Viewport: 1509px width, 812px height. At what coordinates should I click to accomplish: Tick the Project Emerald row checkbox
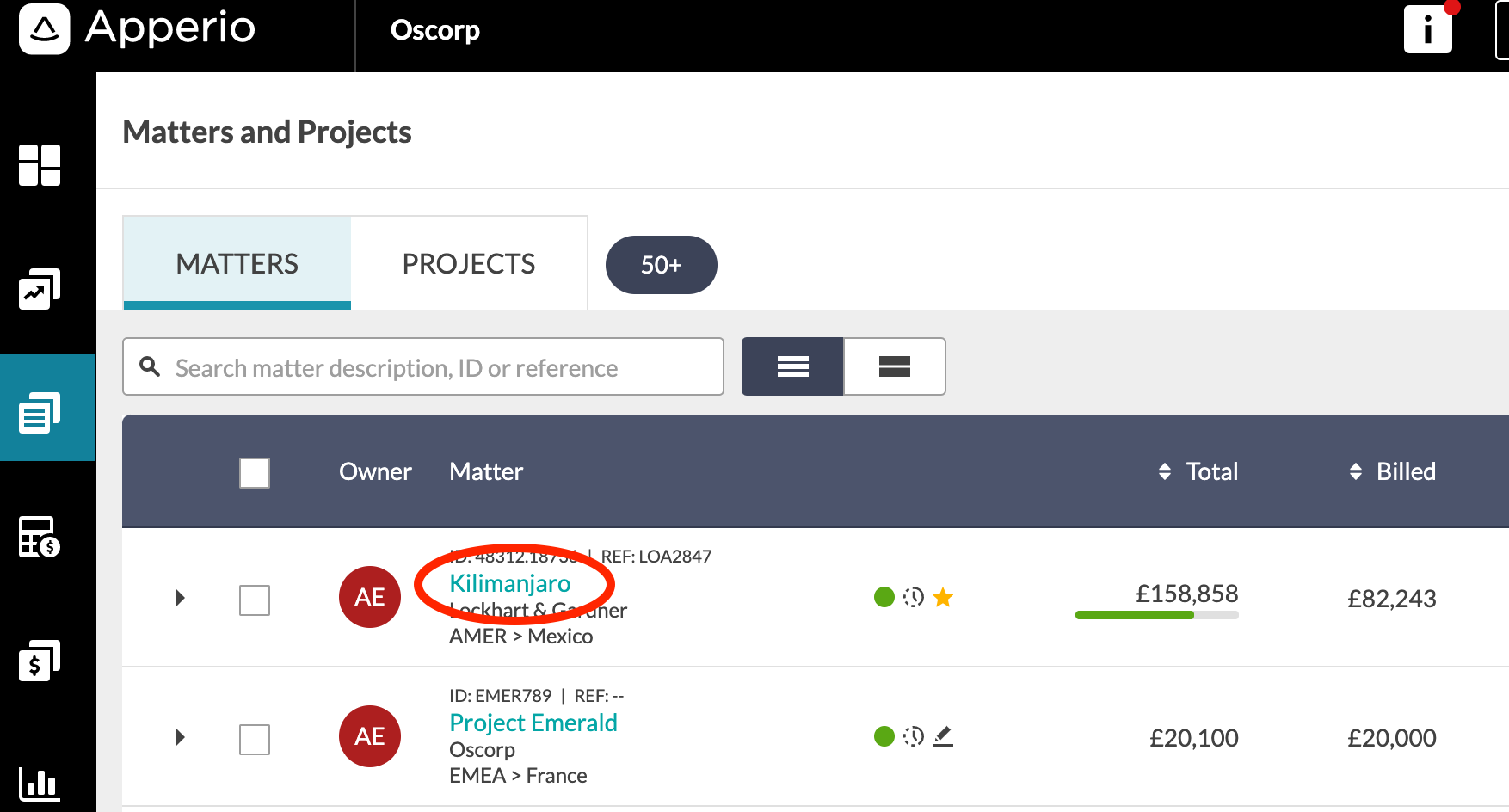click(255, 740)
